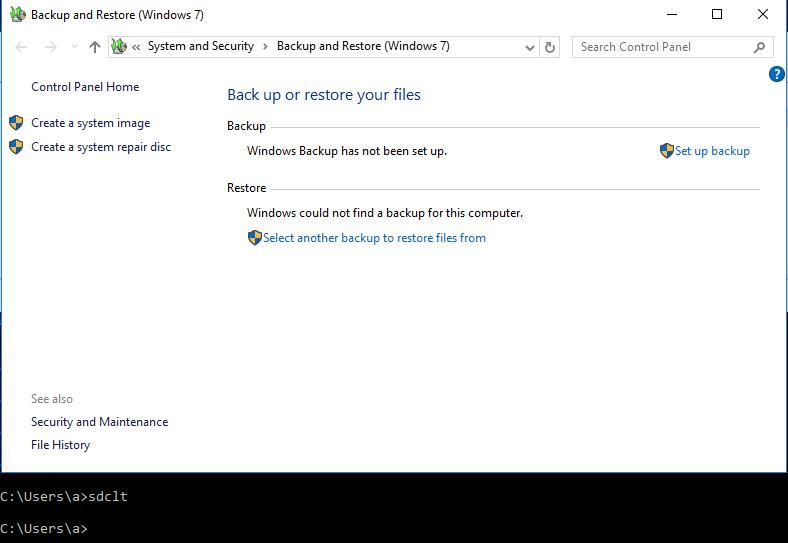This screenshot has height=543, width=788.
Task: Click the title bar application icon
Action: click(x=18, y=14)
